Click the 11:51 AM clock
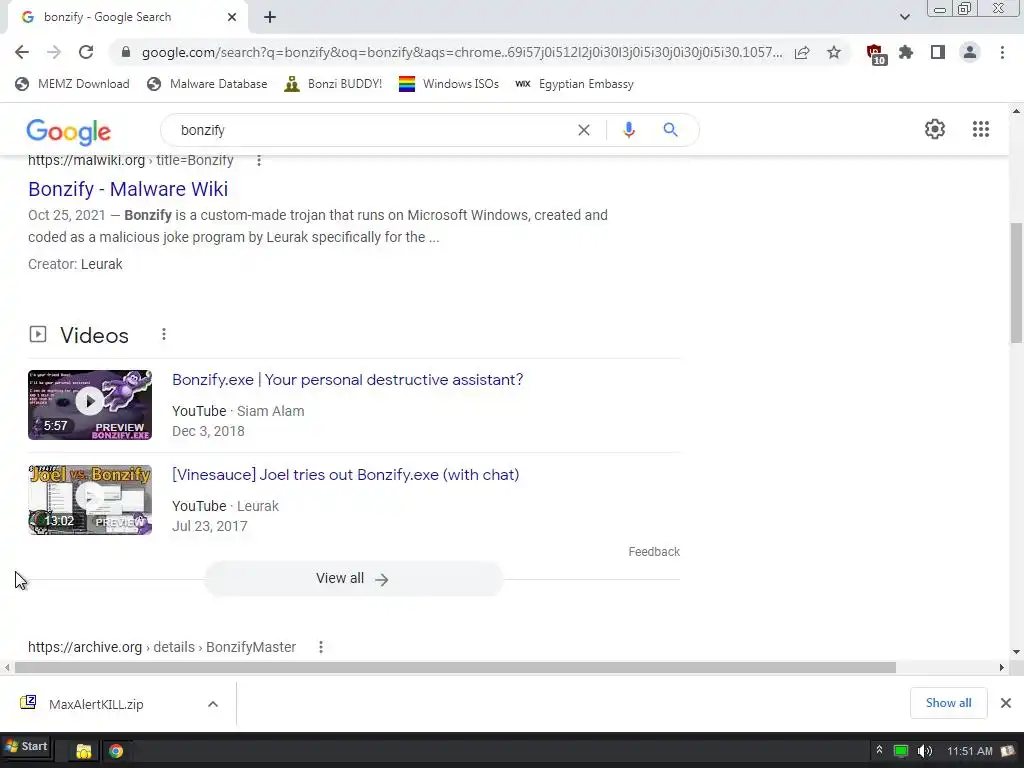 pyautogui.click(x=969, y=751)
